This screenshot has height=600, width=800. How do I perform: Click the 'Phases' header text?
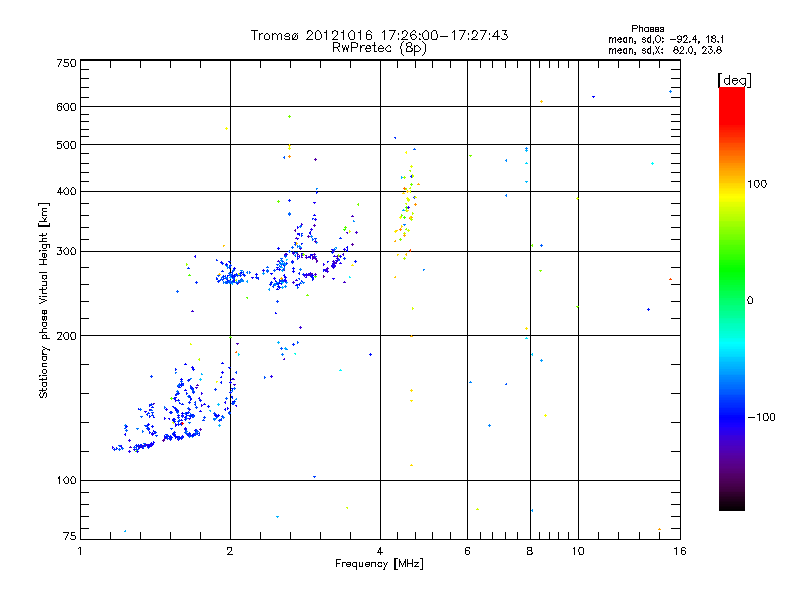click(647, 29)
